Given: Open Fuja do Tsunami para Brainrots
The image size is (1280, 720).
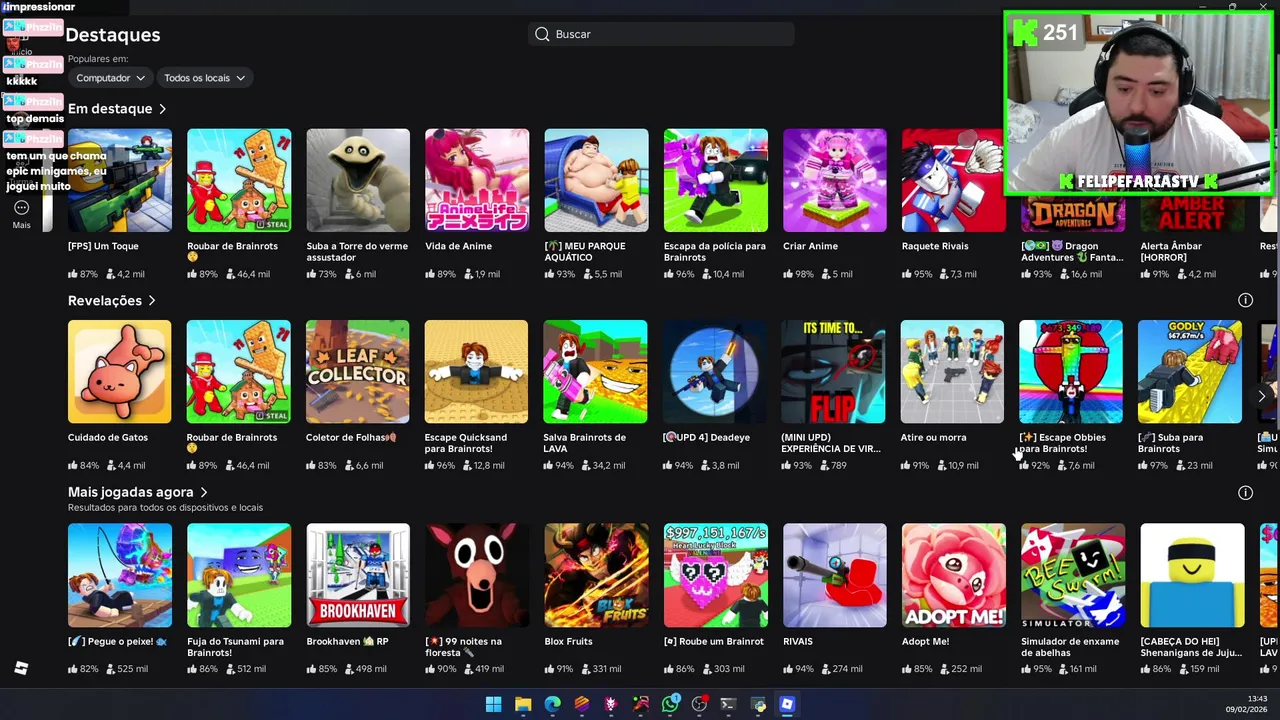Looking at the screenshot, I should pyautogui.click(x=239, y=575).
